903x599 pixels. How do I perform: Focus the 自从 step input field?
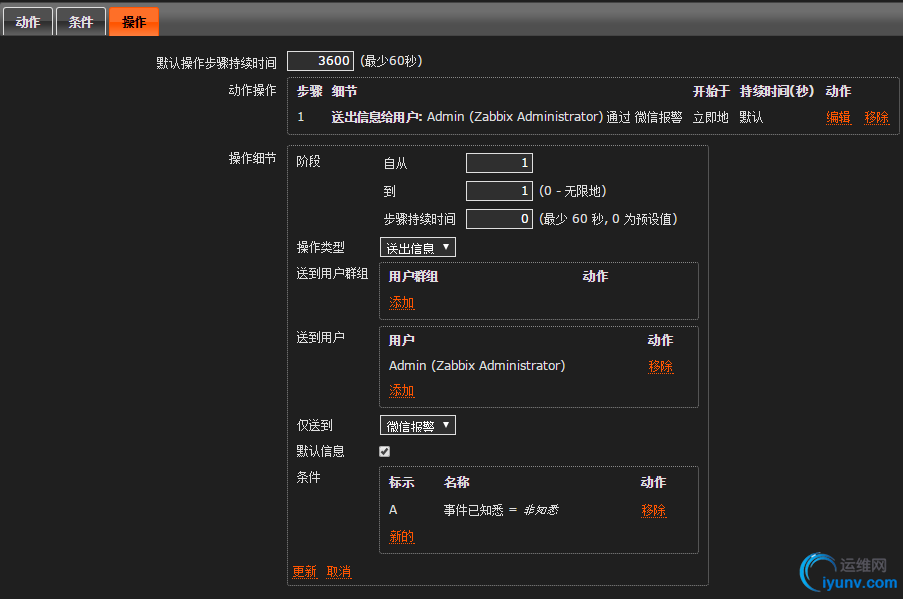(x=499, y=163)
